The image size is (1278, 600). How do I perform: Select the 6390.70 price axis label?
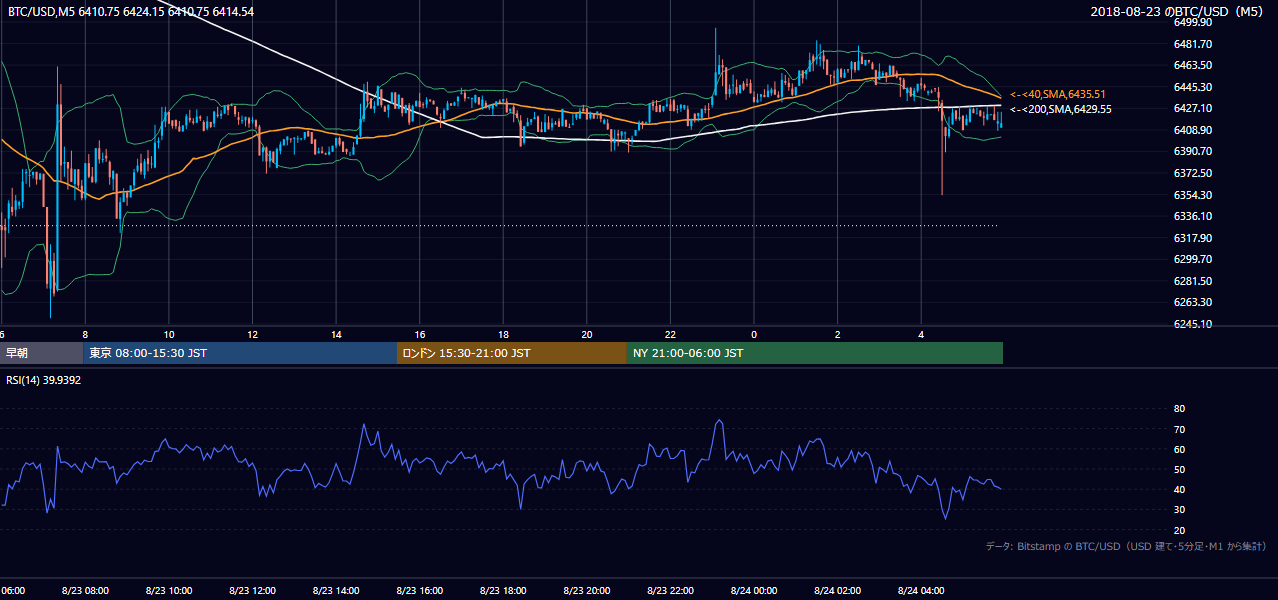point(1192,151)
